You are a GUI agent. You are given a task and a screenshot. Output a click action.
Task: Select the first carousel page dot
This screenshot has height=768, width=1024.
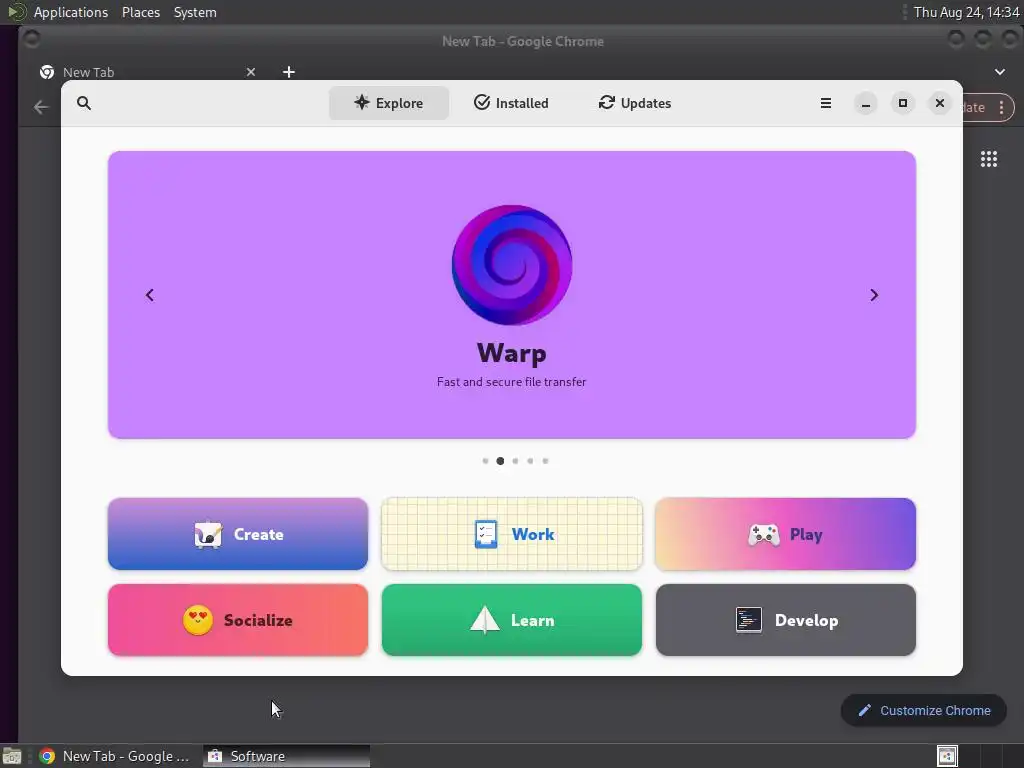point(485,461)
